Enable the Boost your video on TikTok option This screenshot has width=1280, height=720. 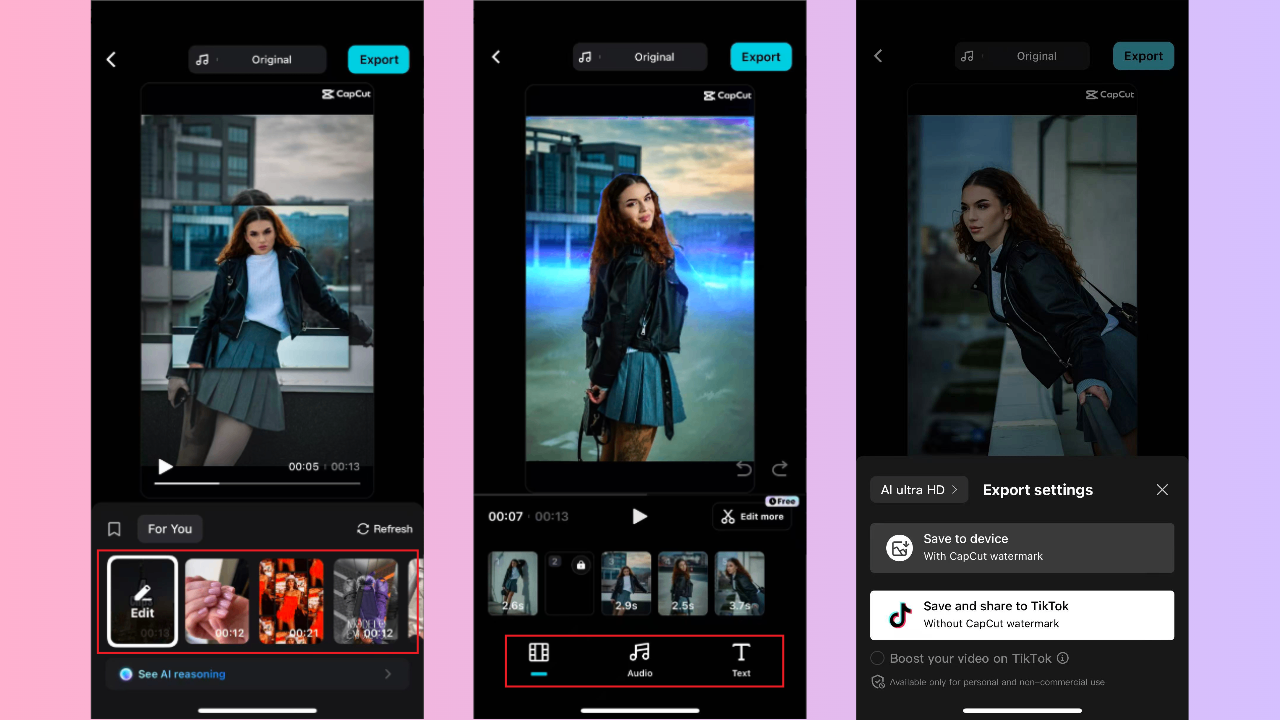877,658
